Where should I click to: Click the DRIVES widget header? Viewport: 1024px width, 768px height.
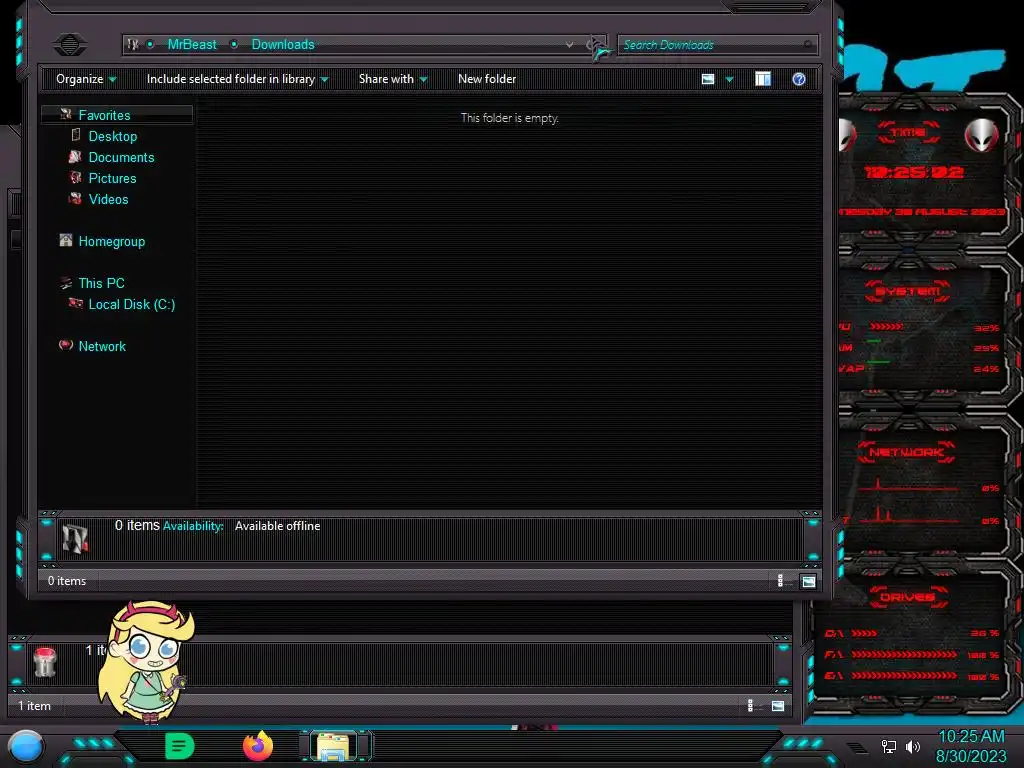pos(908,597)
